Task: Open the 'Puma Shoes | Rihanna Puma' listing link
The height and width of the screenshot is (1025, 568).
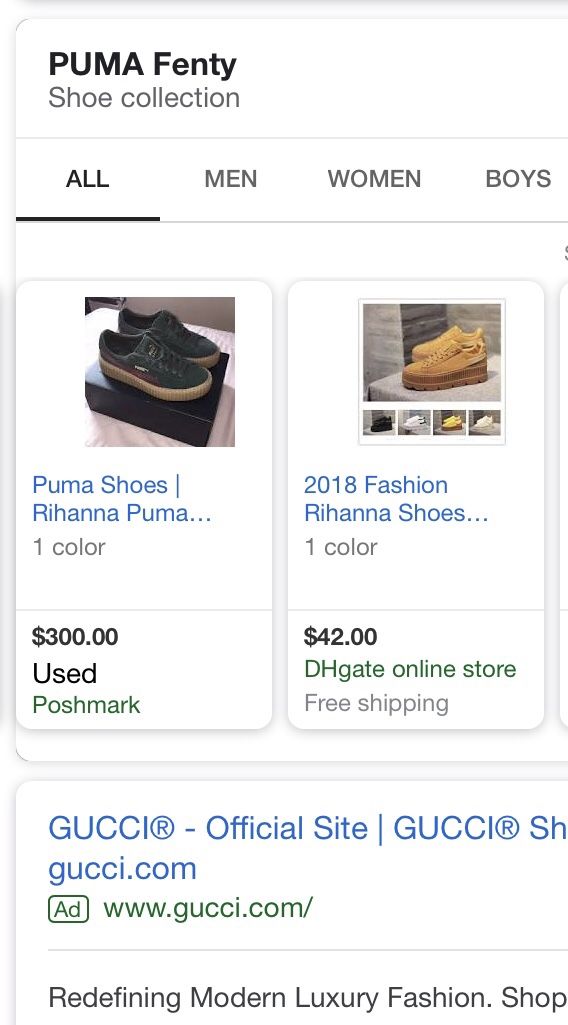Action: tap(122, 499)
